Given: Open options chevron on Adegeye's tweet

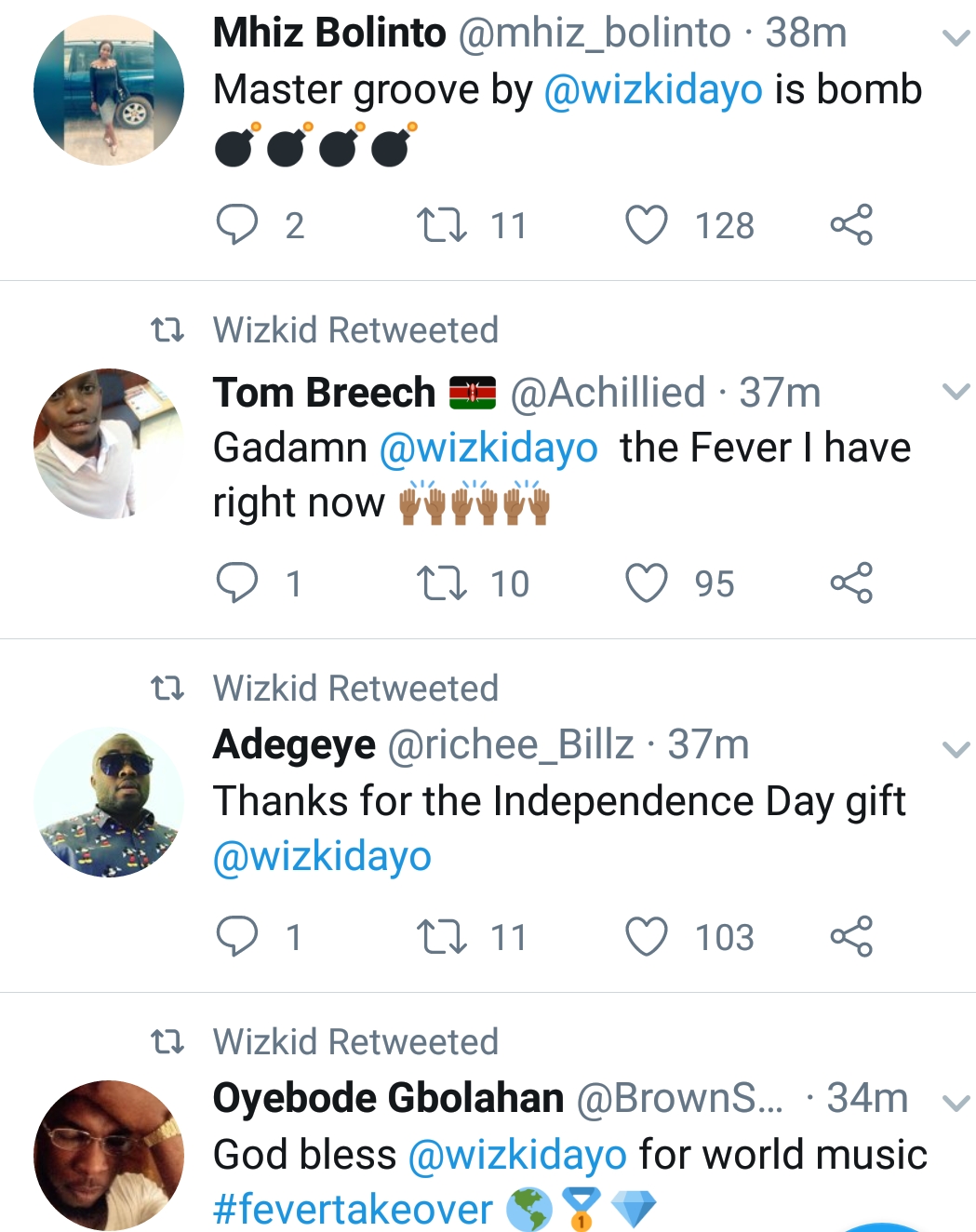Looking at the screenshot, I should (x=956, y=749).
